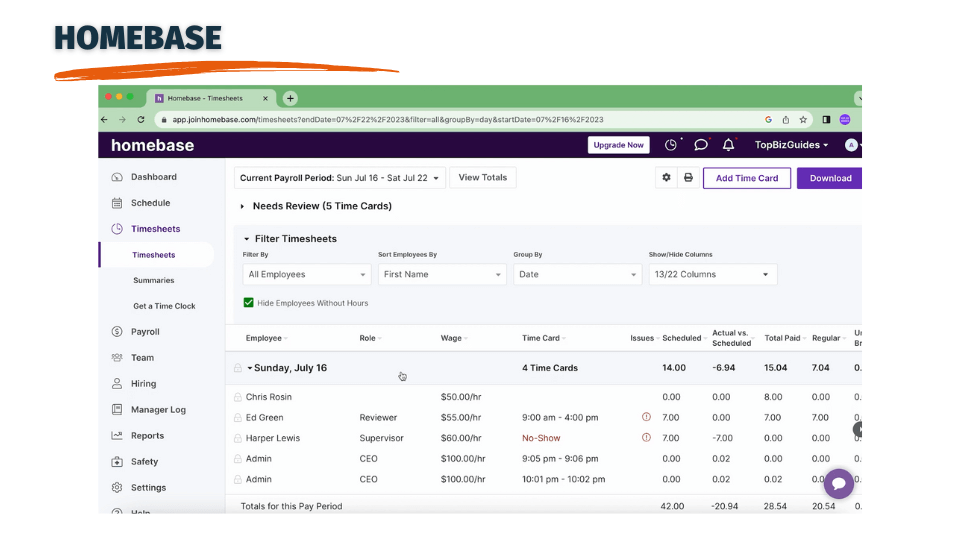The width and height of the screenshot is (960, 540).
Task: Click the print timesheets icon
Action: tap(688, 178)
